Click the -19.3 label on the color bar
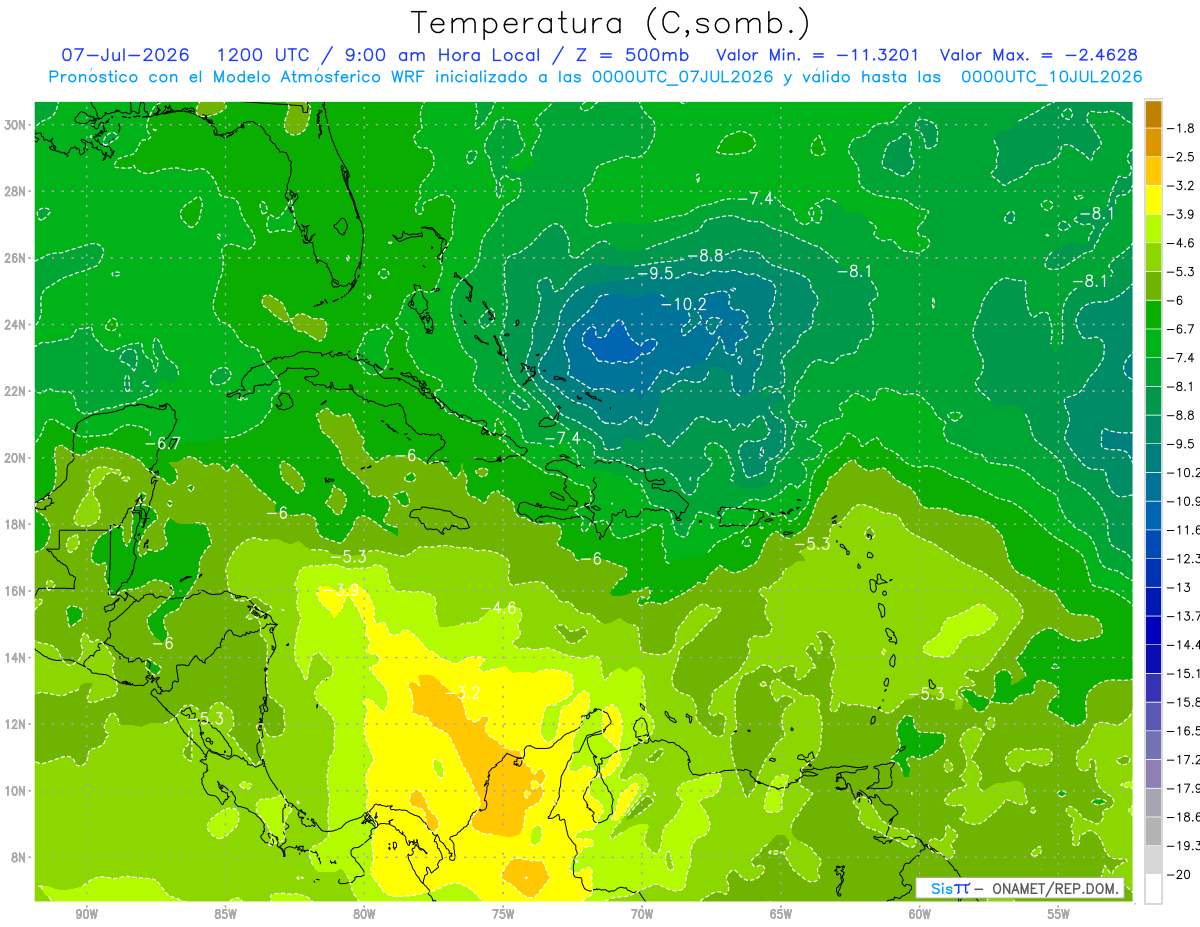The width and height of the screenshot is (1200, 927). 1185,846
